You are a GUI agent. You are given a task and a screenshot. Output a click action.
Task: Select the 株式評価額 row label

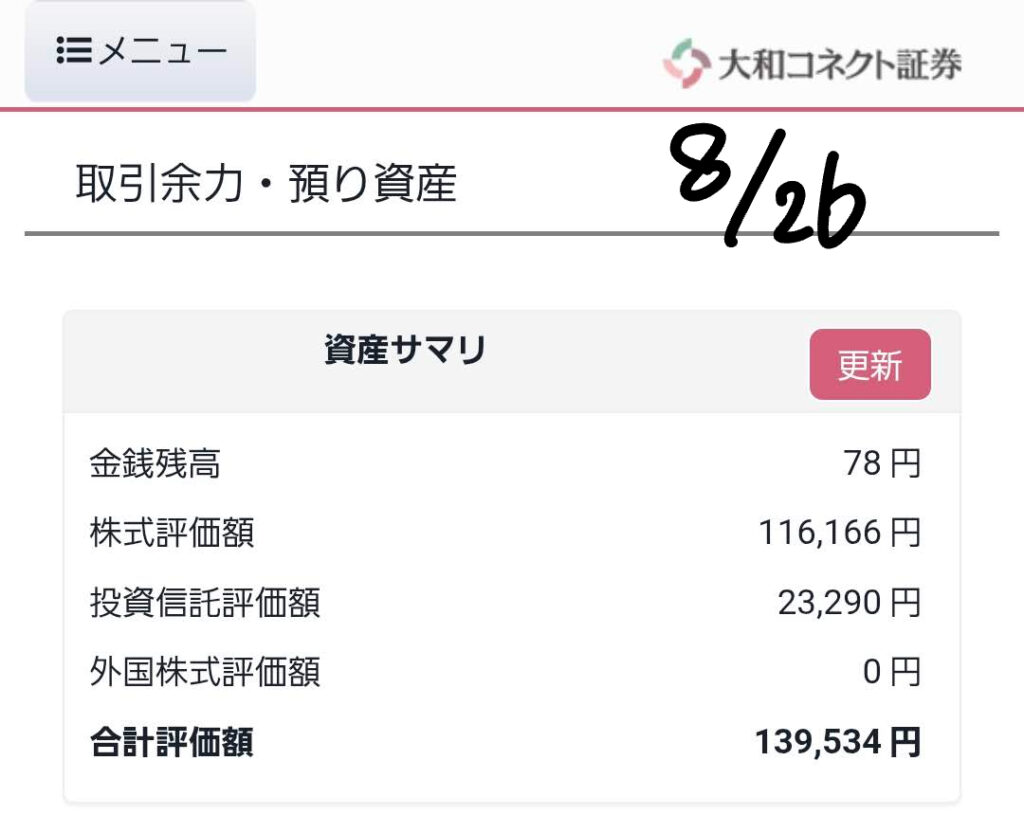click(172, 533)
